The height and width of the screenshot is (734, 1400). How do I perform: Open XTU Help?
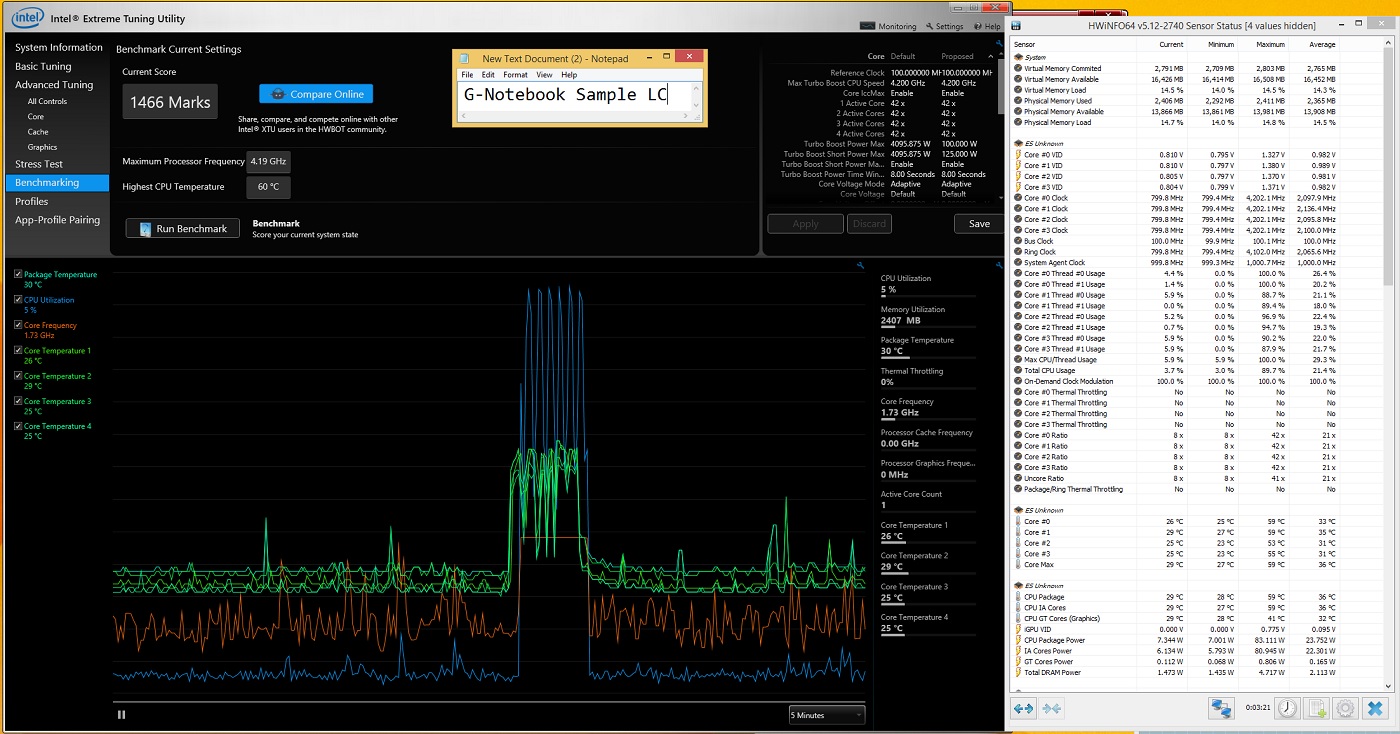click(986, 26)
